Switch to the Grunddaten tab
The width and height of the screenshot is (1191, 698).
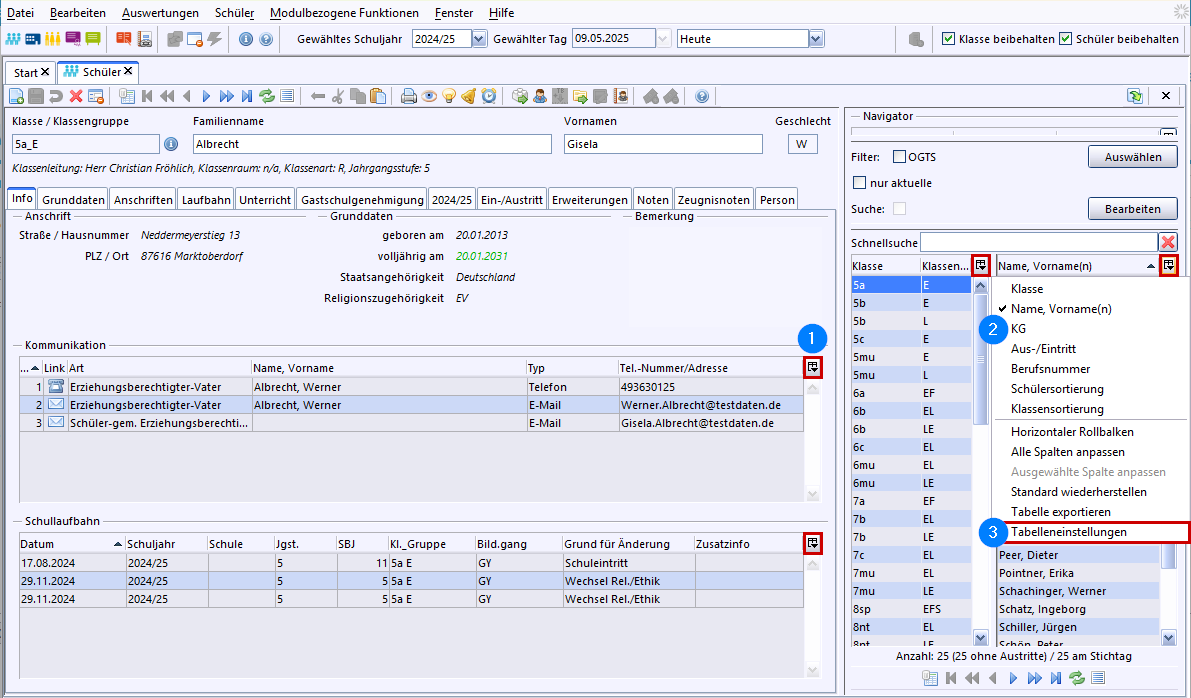[74, 200]
